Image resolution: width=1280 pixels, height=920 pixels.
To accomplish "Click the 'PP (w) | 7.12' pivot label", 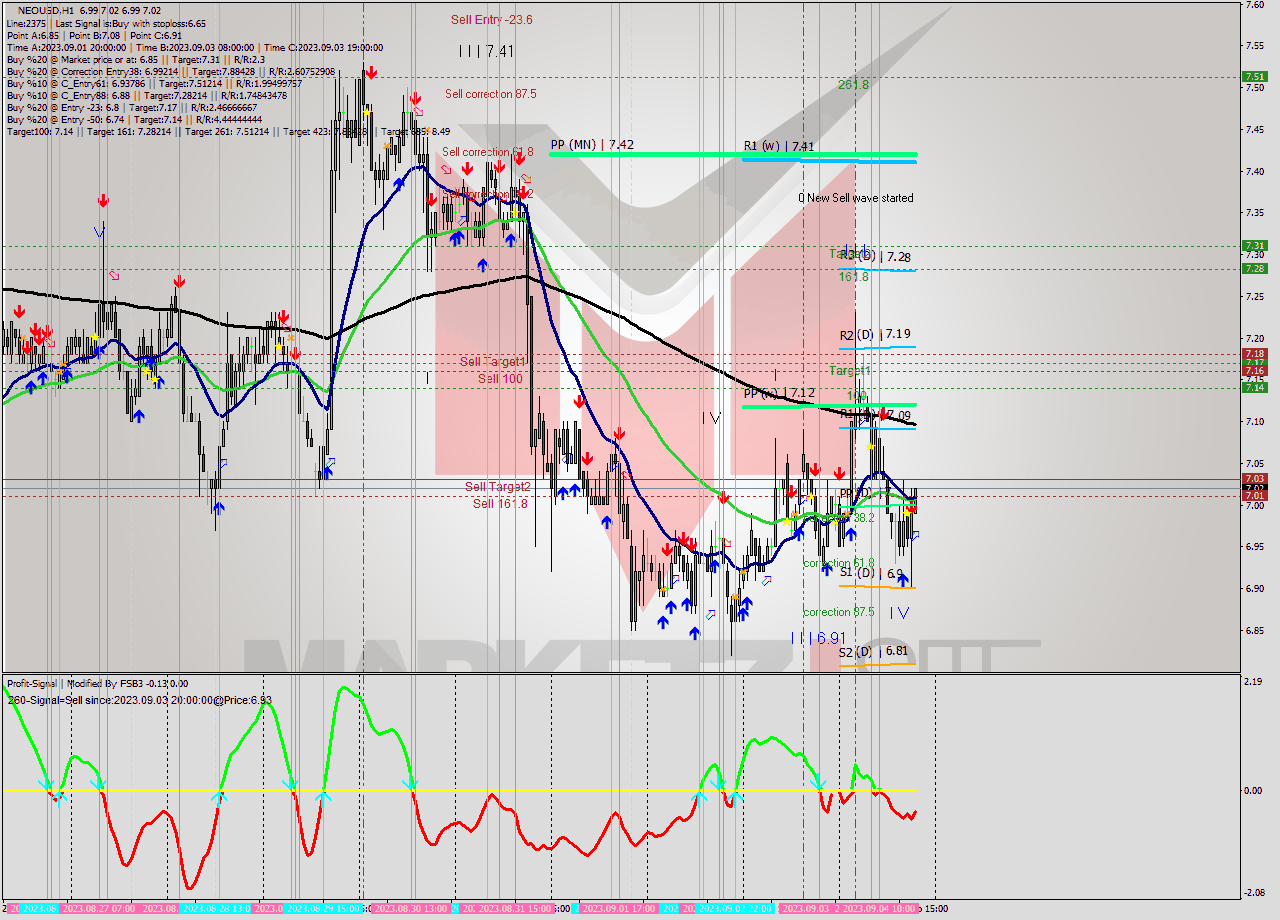I will (x=779, y=393).
